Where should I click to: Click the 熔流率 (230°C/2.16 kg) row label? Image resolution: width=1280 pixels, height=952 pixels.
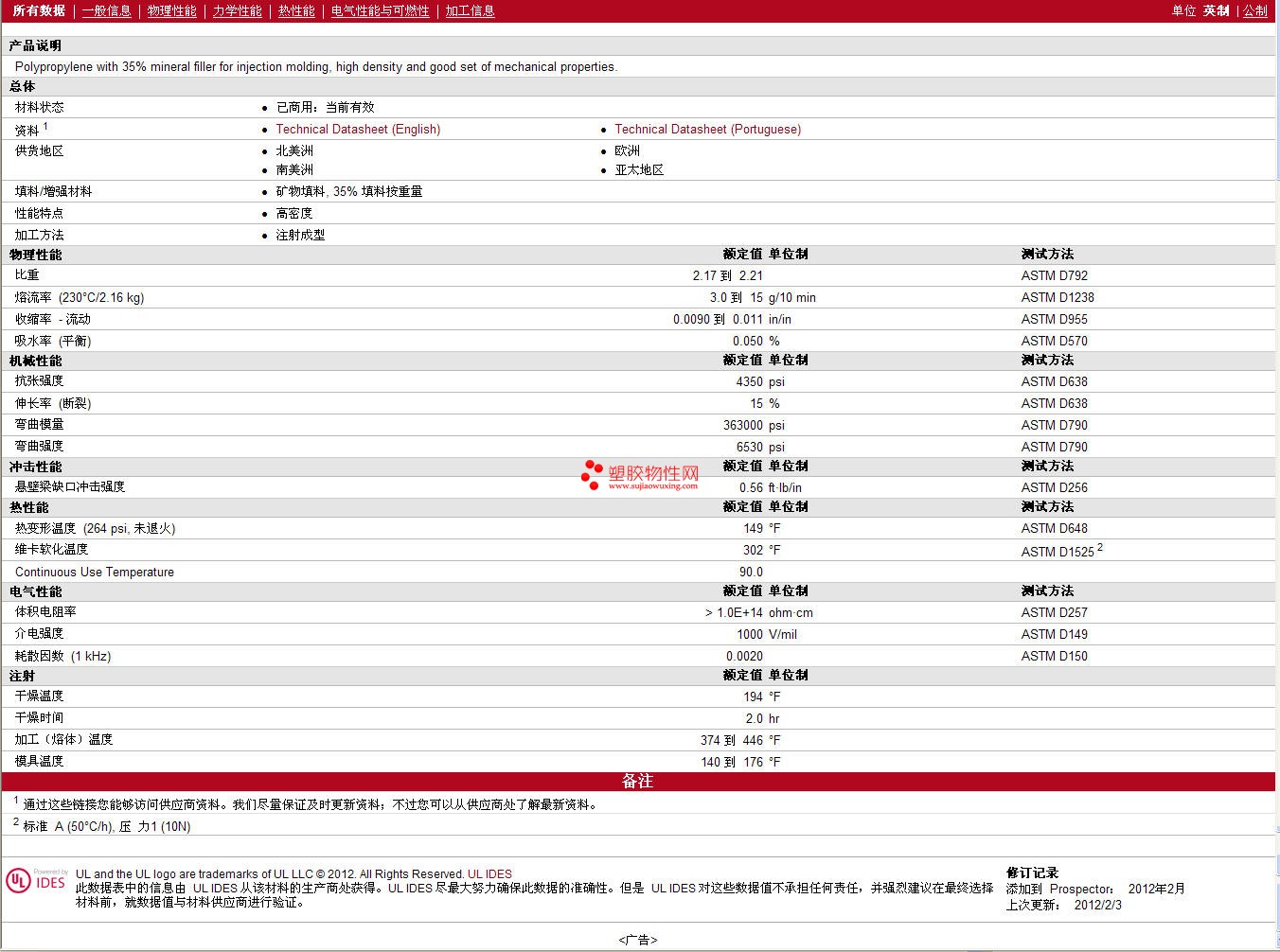click(80, 297)
